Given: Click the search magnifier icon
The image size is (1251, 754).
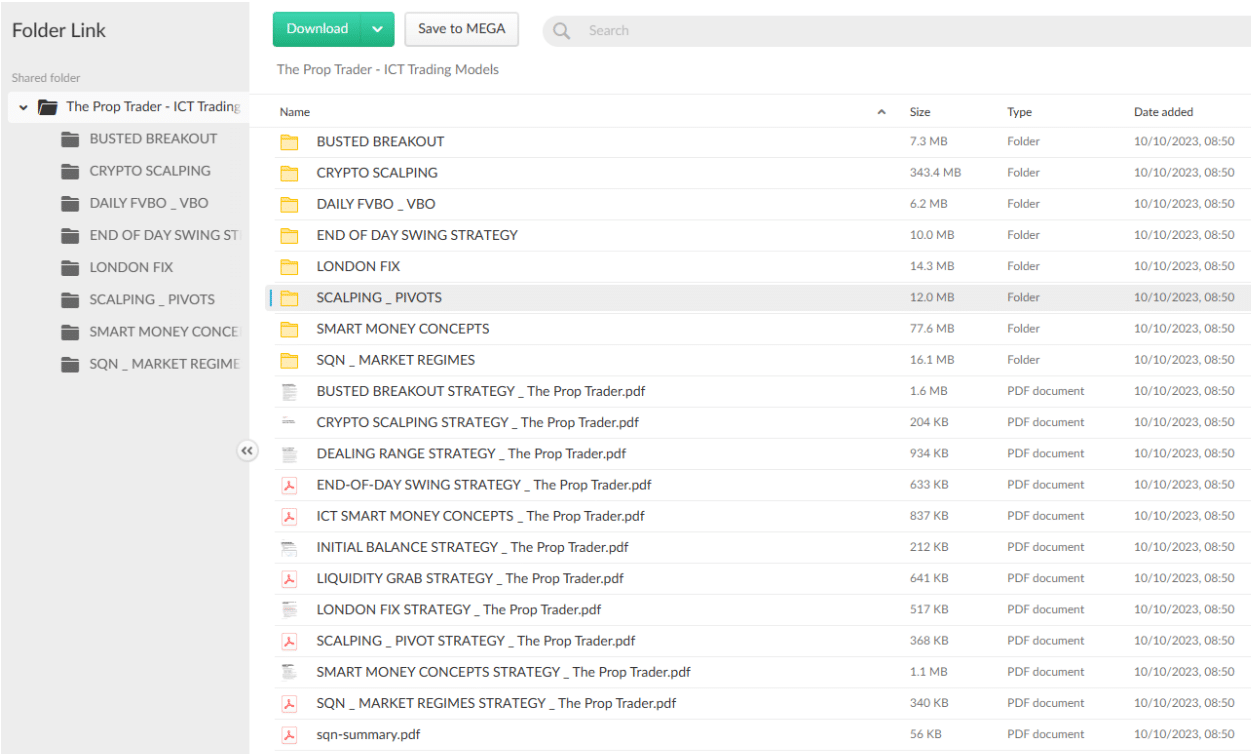Looking at the screenshot, I should tap(562, 31).
